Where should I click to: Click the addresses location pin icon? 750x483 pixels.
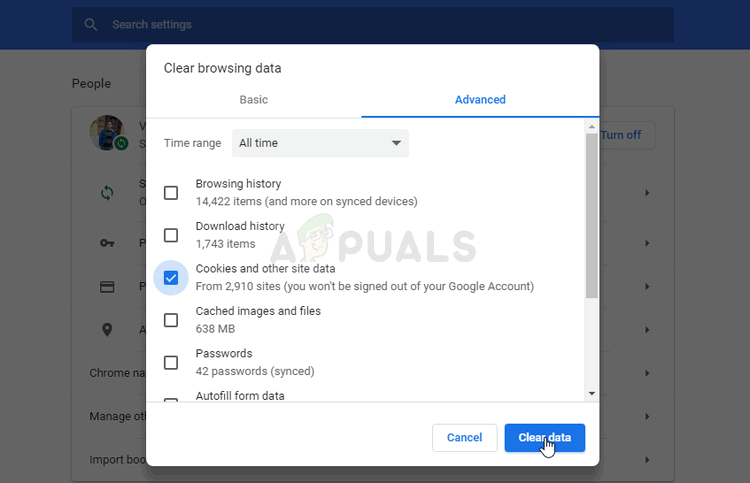[107, 329]
